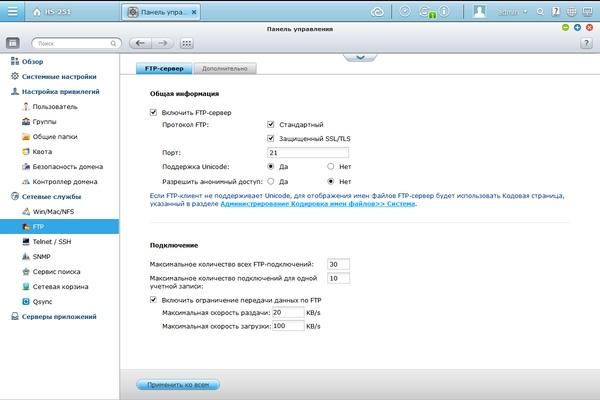Click max connections per account field

click(338, 278)
